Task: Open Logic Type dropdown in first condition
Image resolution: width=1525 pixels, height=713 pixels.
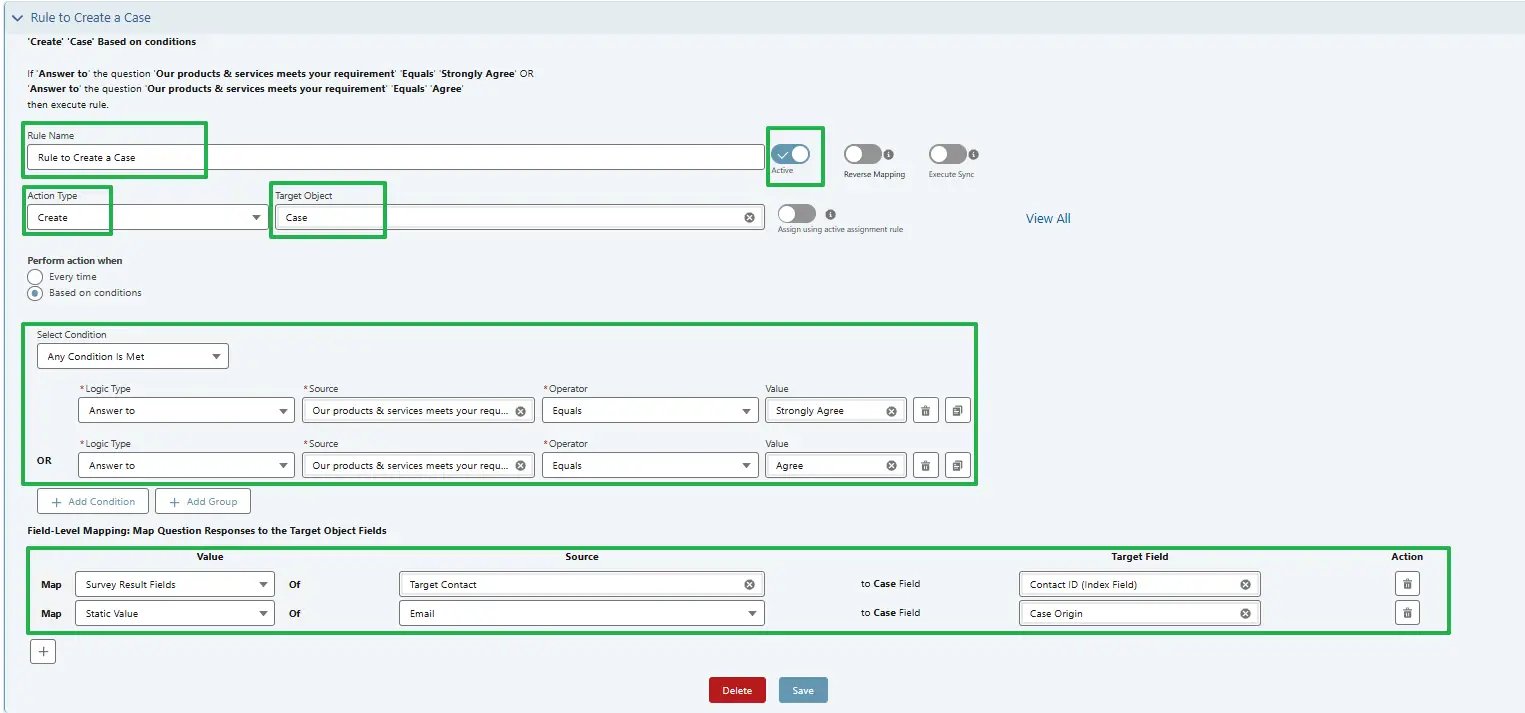Action: [x=186, y=410]
